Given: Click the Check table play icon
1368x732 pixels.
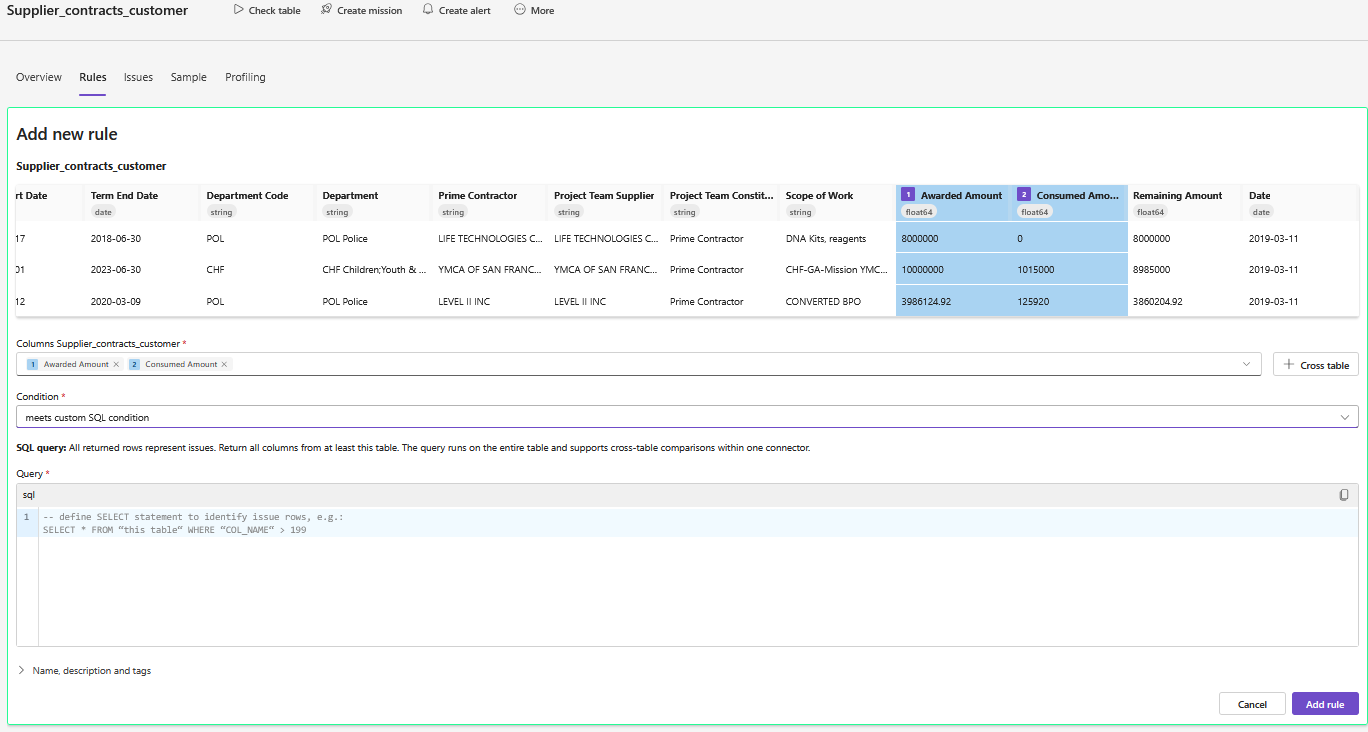Looking at the screenshot, I should 238,10.
